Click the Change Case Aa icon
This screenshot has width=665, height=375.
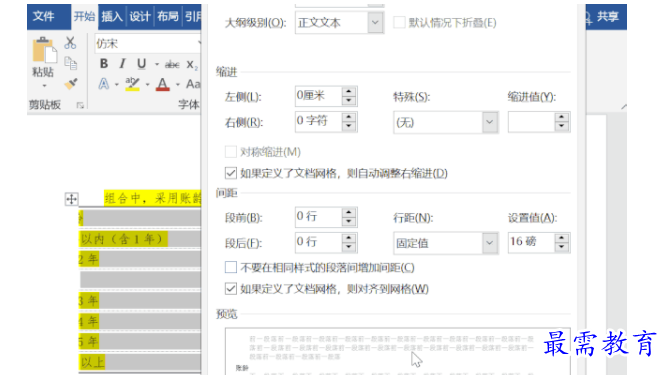[193, 84]
